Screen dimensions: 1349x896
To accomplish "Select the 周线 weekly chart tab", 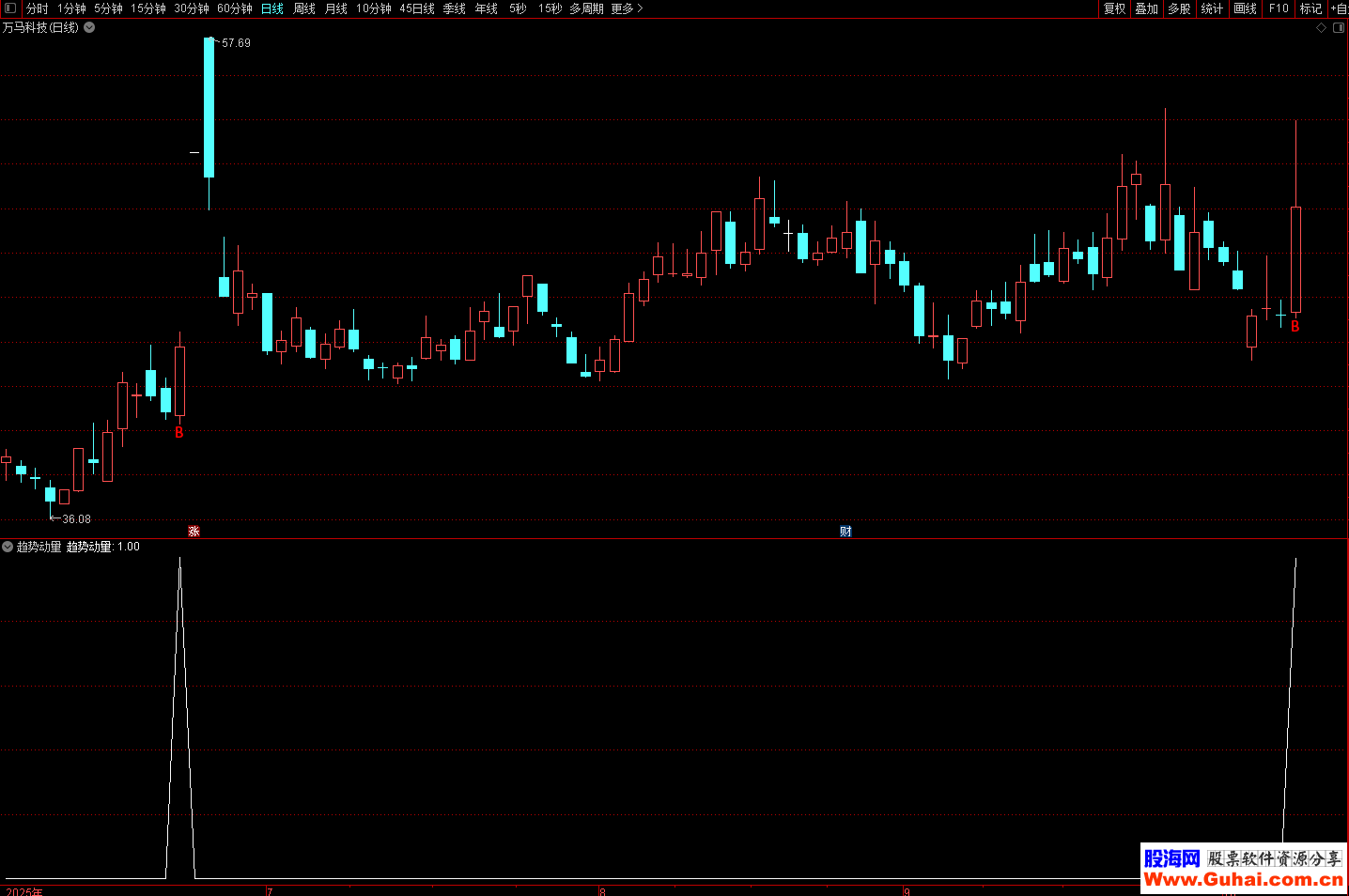I will pos(303,8).
